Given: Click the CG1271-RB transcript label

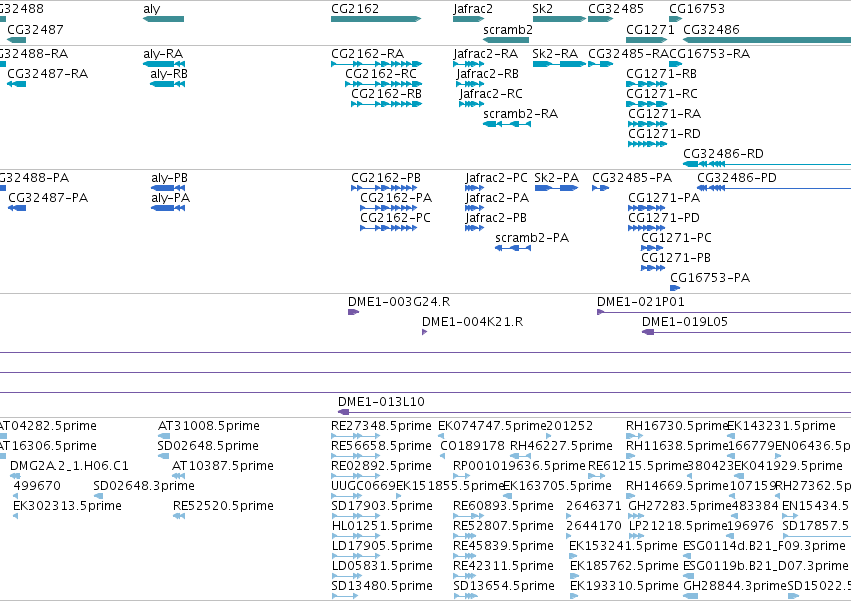Looking at the screenshot, I should point(662,74).
